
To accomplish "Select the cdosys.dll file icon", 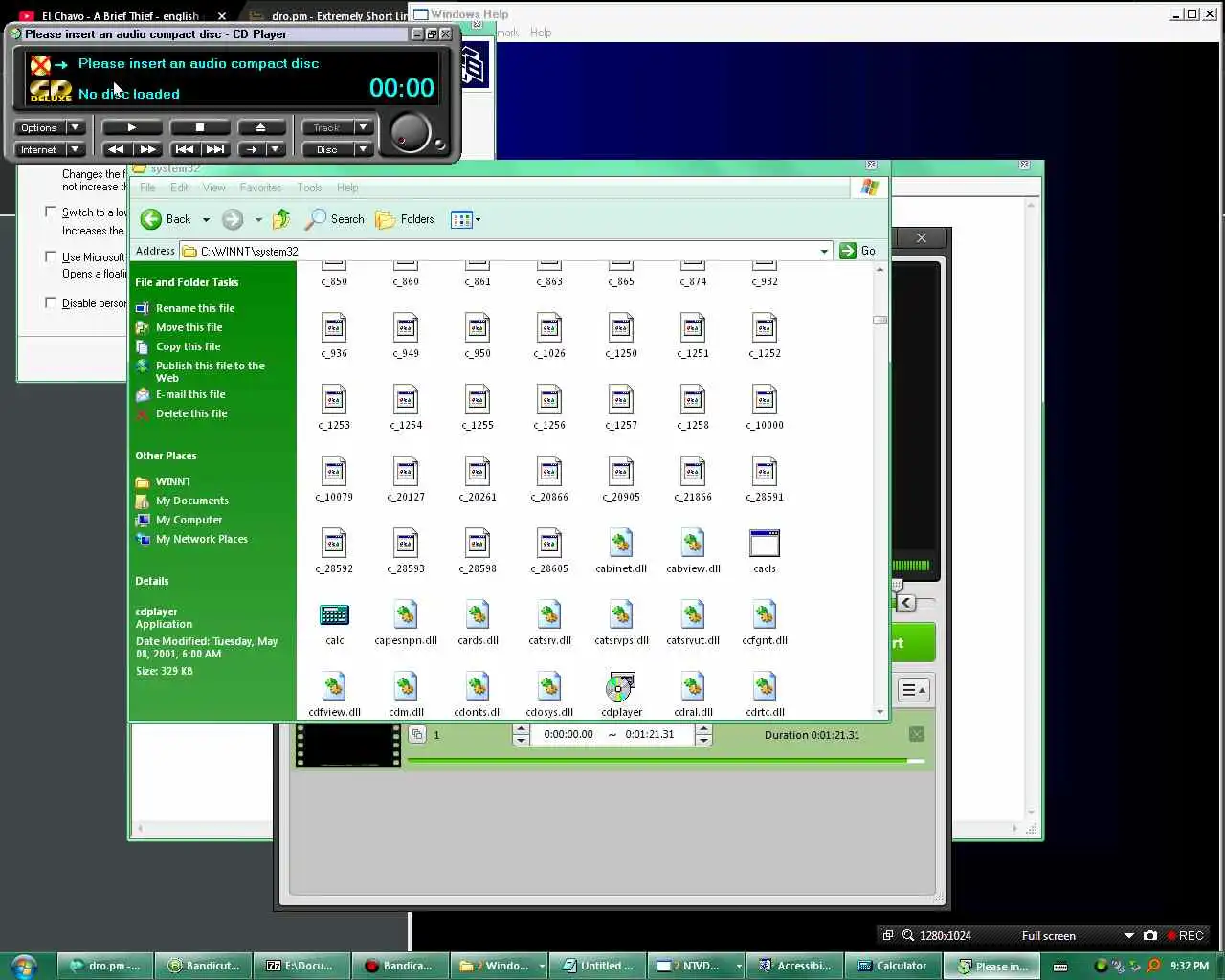I will [x=549, y=687].
